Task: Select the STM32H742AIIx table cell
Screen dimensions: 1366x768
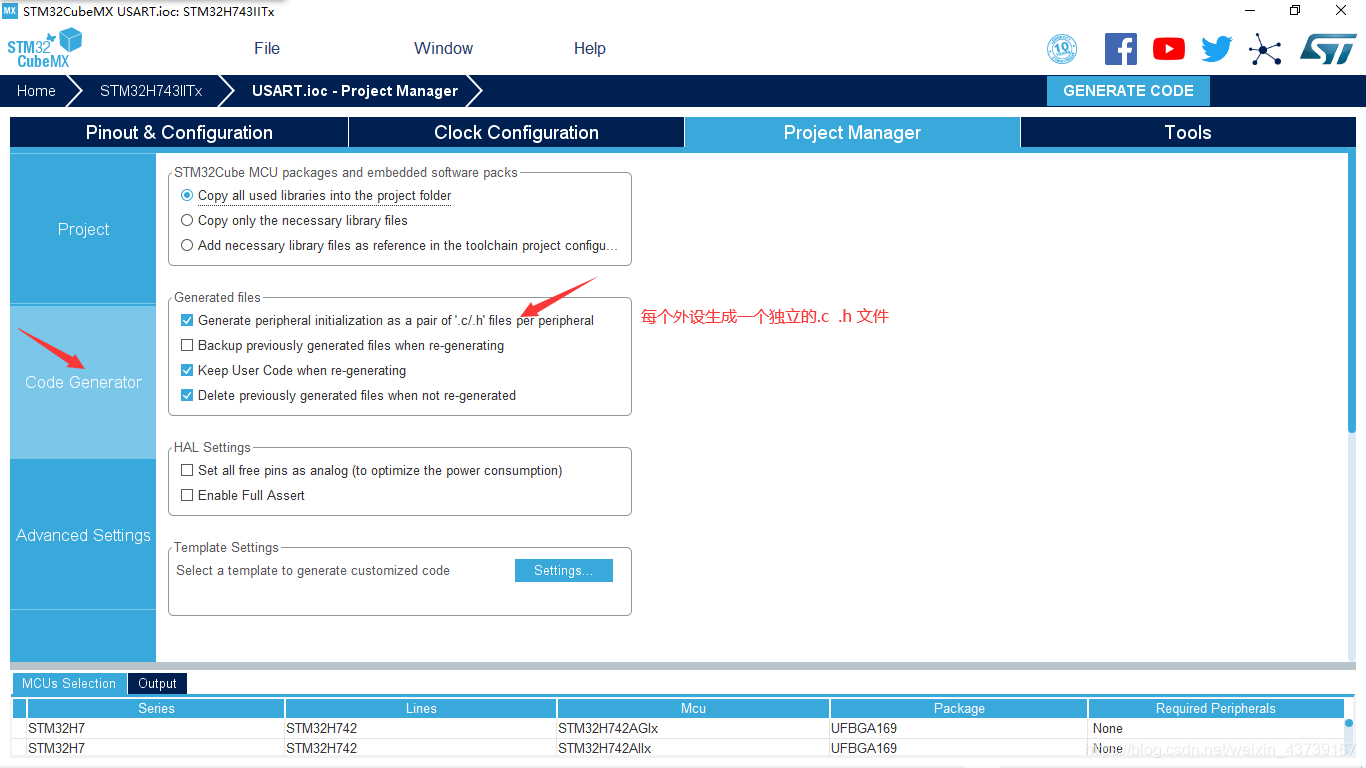Action: 693,748
